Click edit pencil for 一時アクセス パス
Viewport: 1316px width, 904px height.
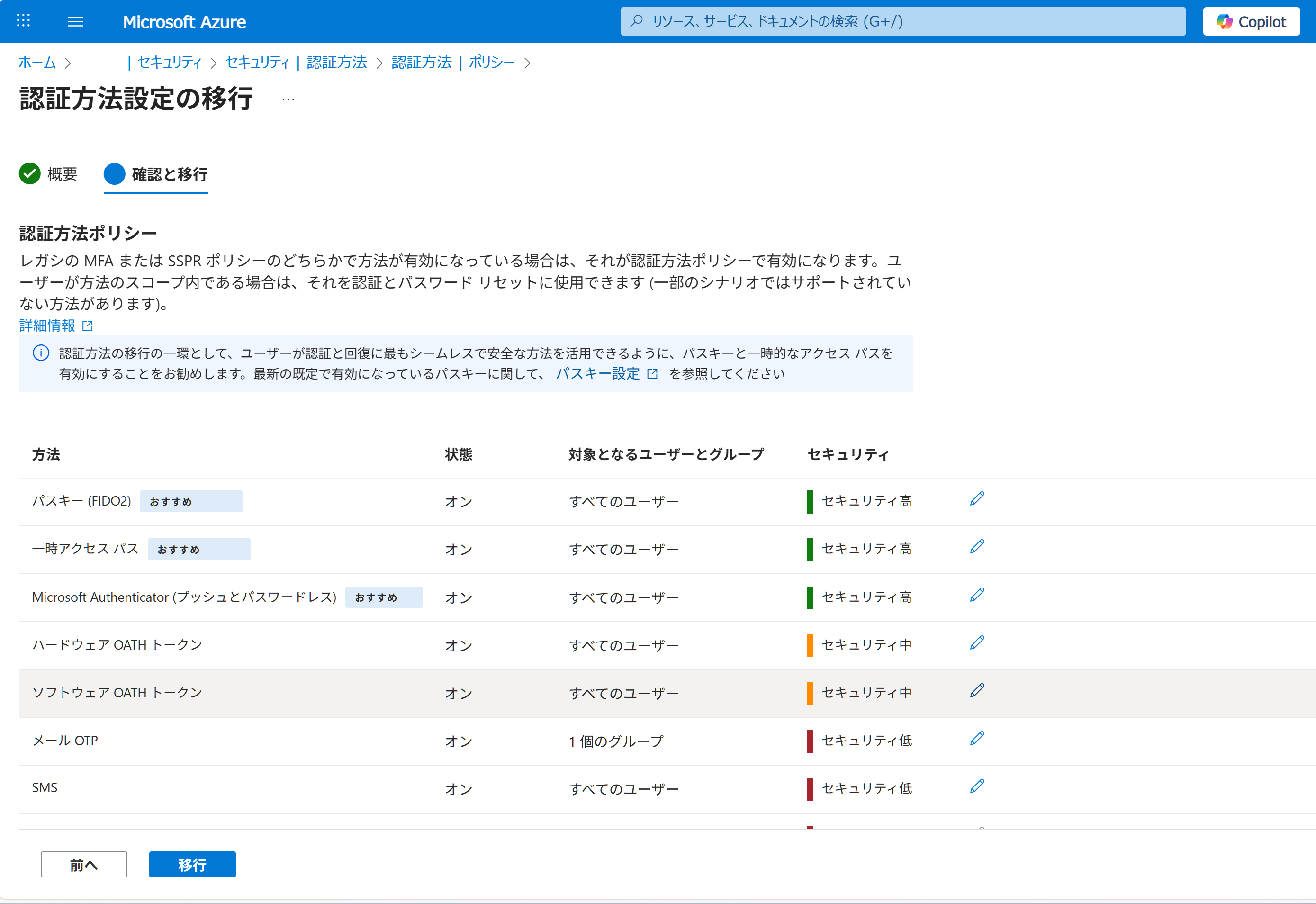click(977, 547)
